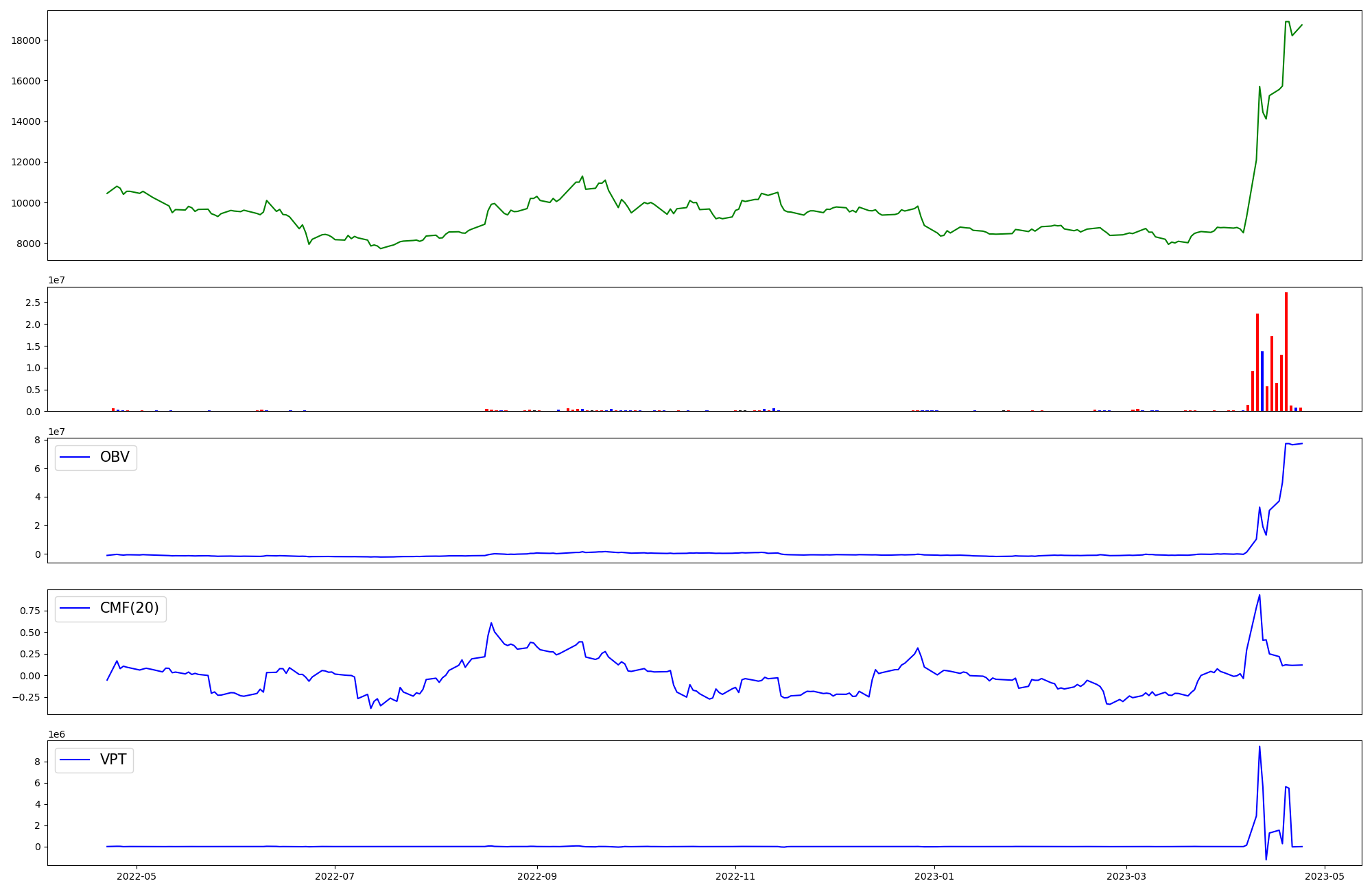Click the 8000 price axis label
Viewport: 1372px width, 892px height.
(x=29, y=244)
